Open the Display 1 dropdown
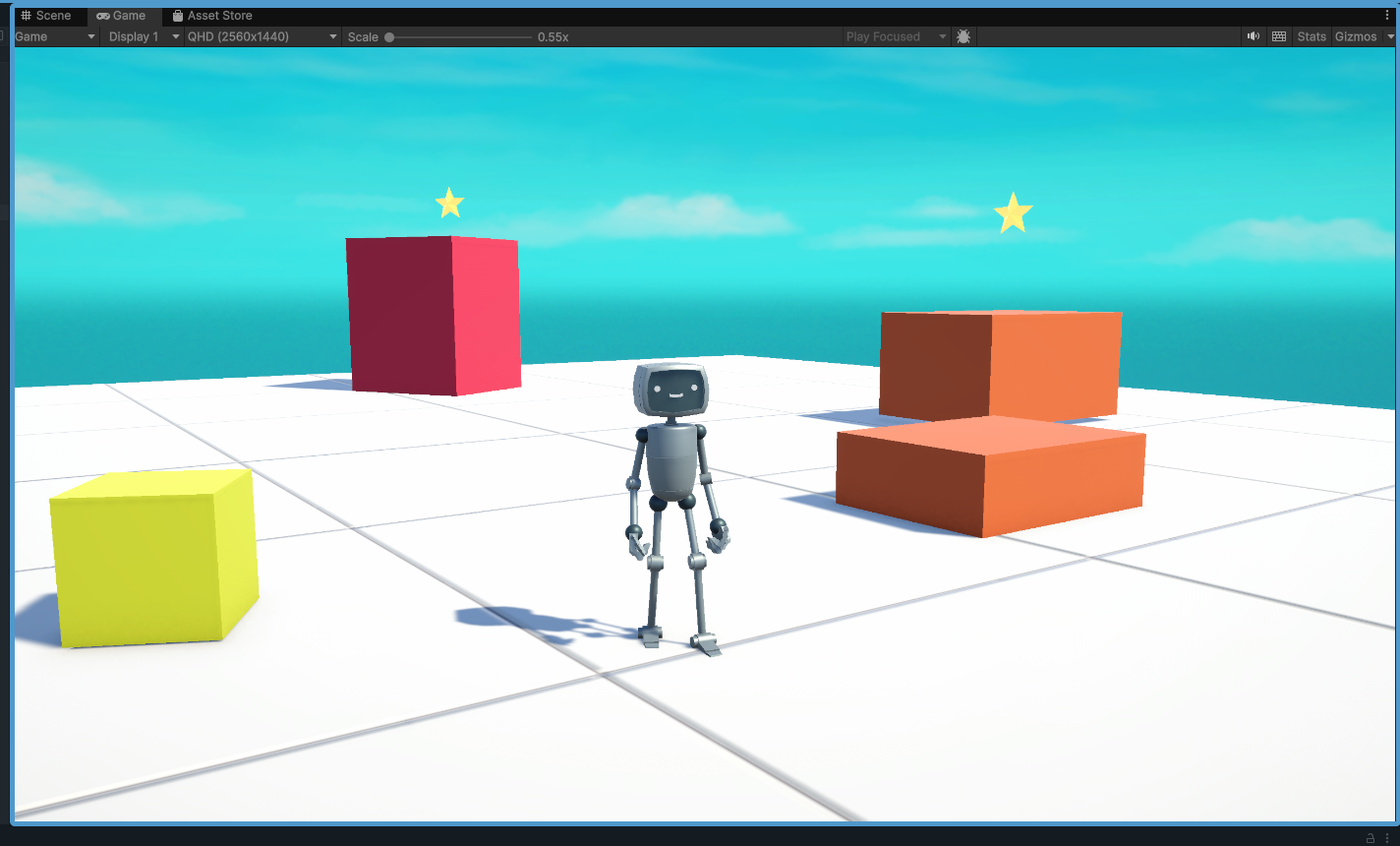Screen dimensions: 1400x846 (x=144, y=36)
